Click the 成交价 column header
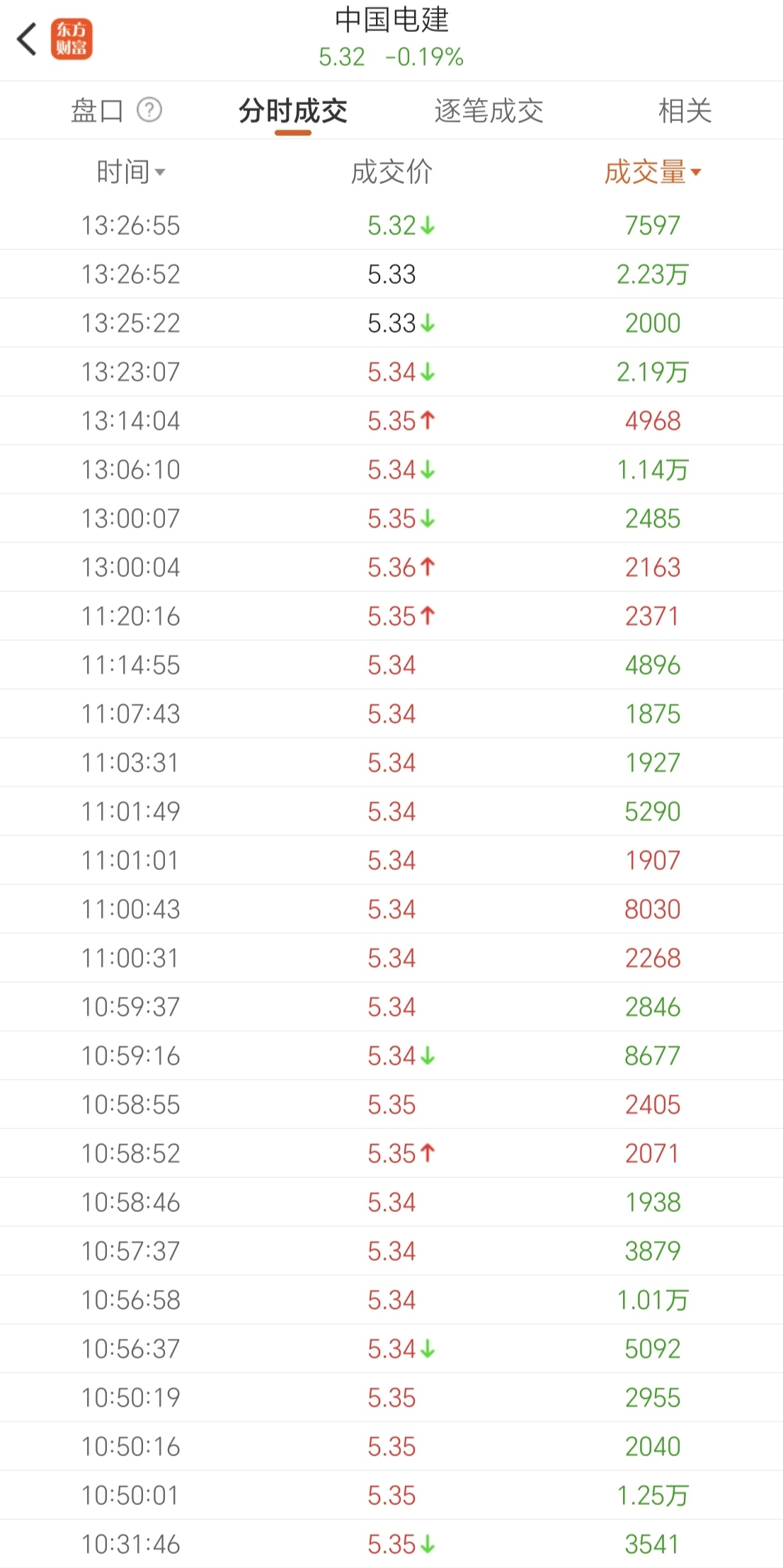Screen dimensions: 783x1568 [391, 172]
